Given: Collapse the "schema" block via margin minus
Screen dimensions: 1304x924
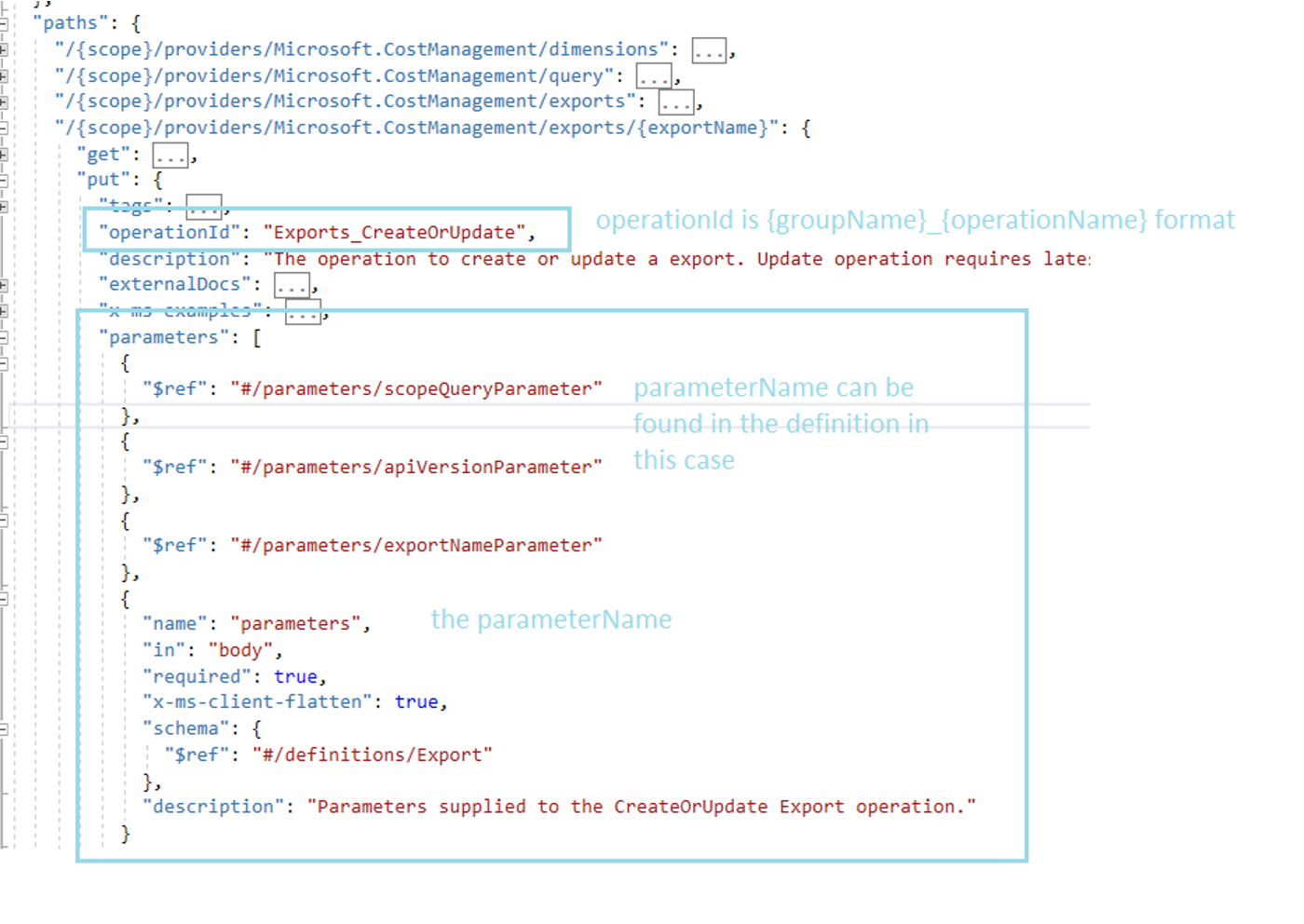Looking at the screenshot, I should click(x=4, y=729).
